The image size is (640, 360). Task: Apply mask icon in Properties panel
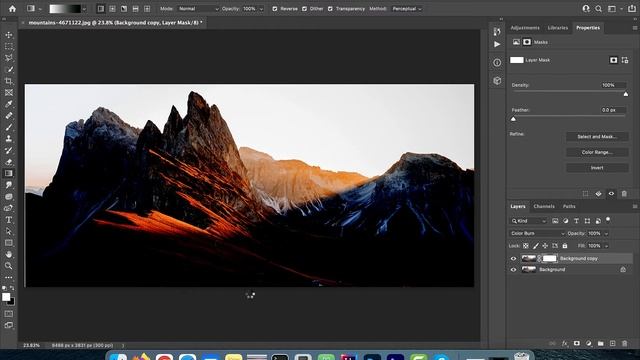(x=598, y=194)
